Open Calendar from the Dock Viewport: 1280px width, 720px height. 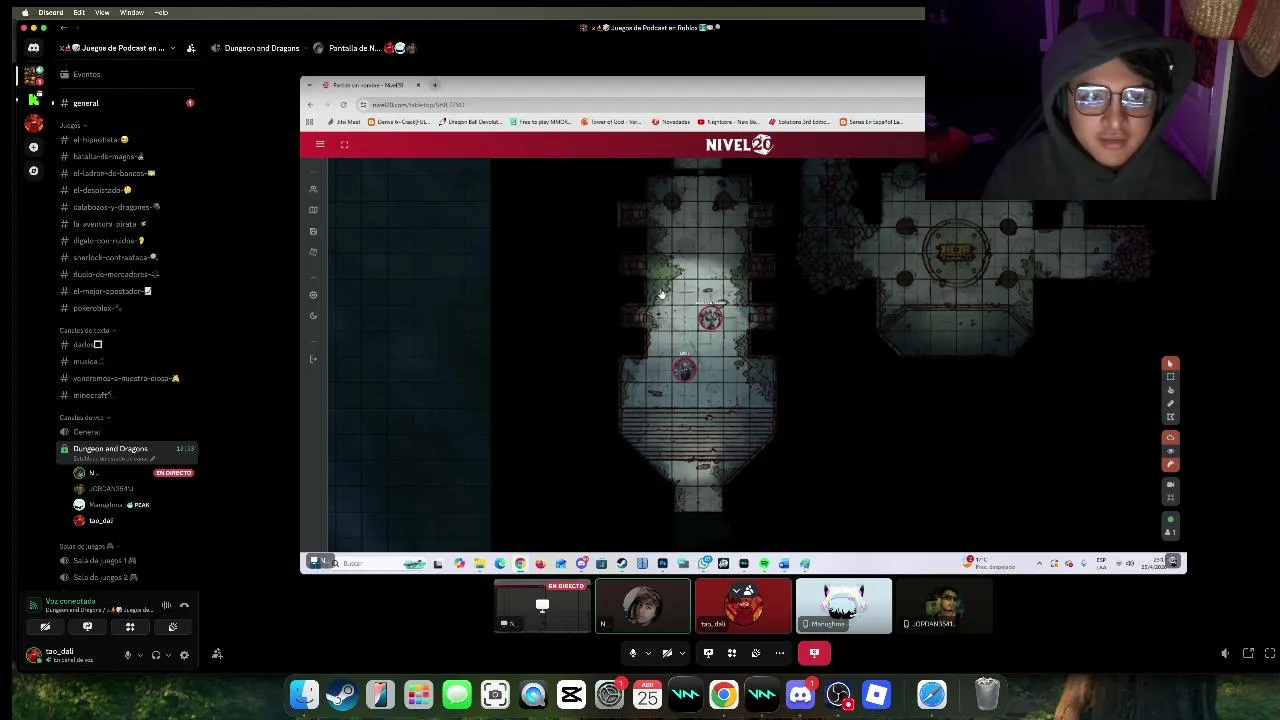point(647,694)
